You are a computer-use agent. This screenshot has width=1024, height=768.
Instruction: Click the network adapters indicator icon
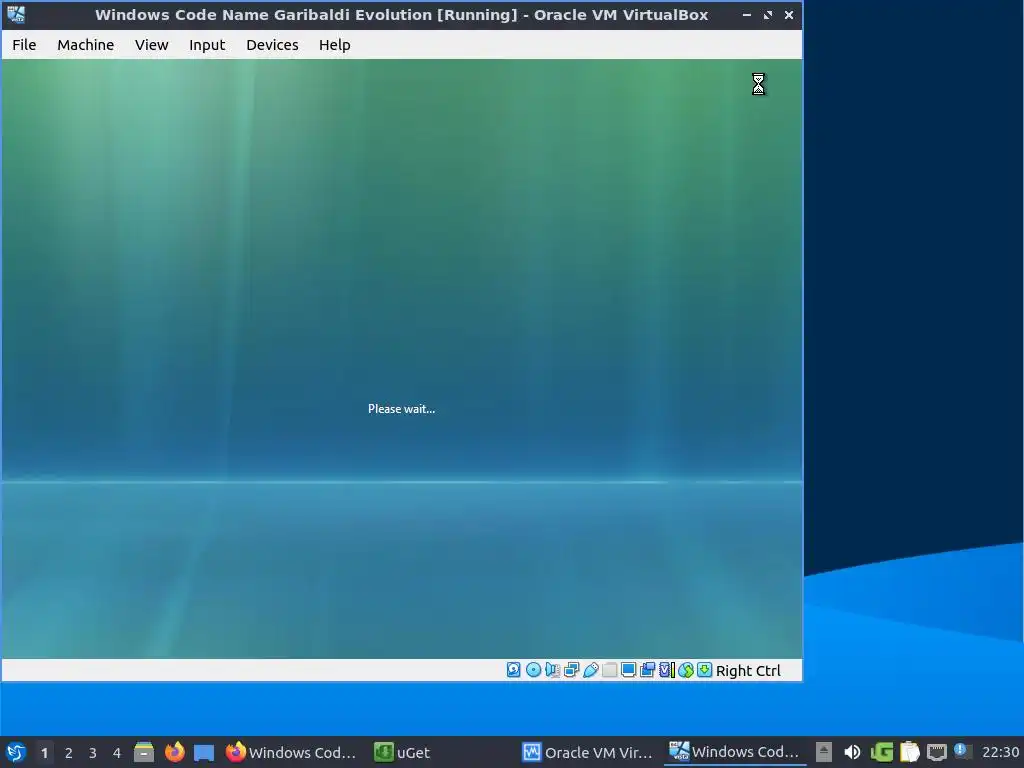tap(571, 670)
